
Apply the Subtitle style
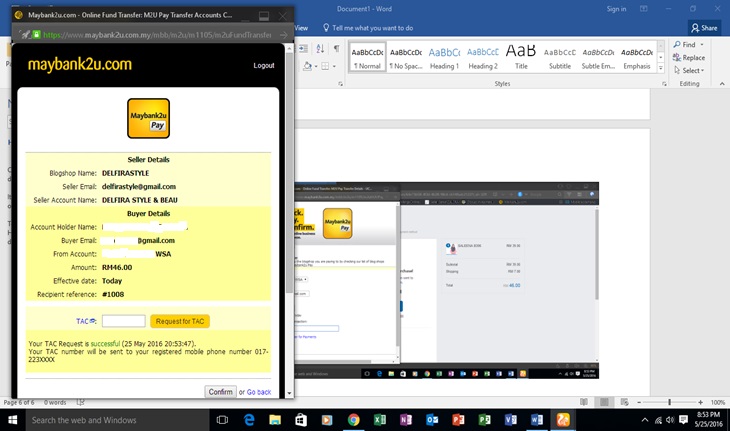click(560, 58)
